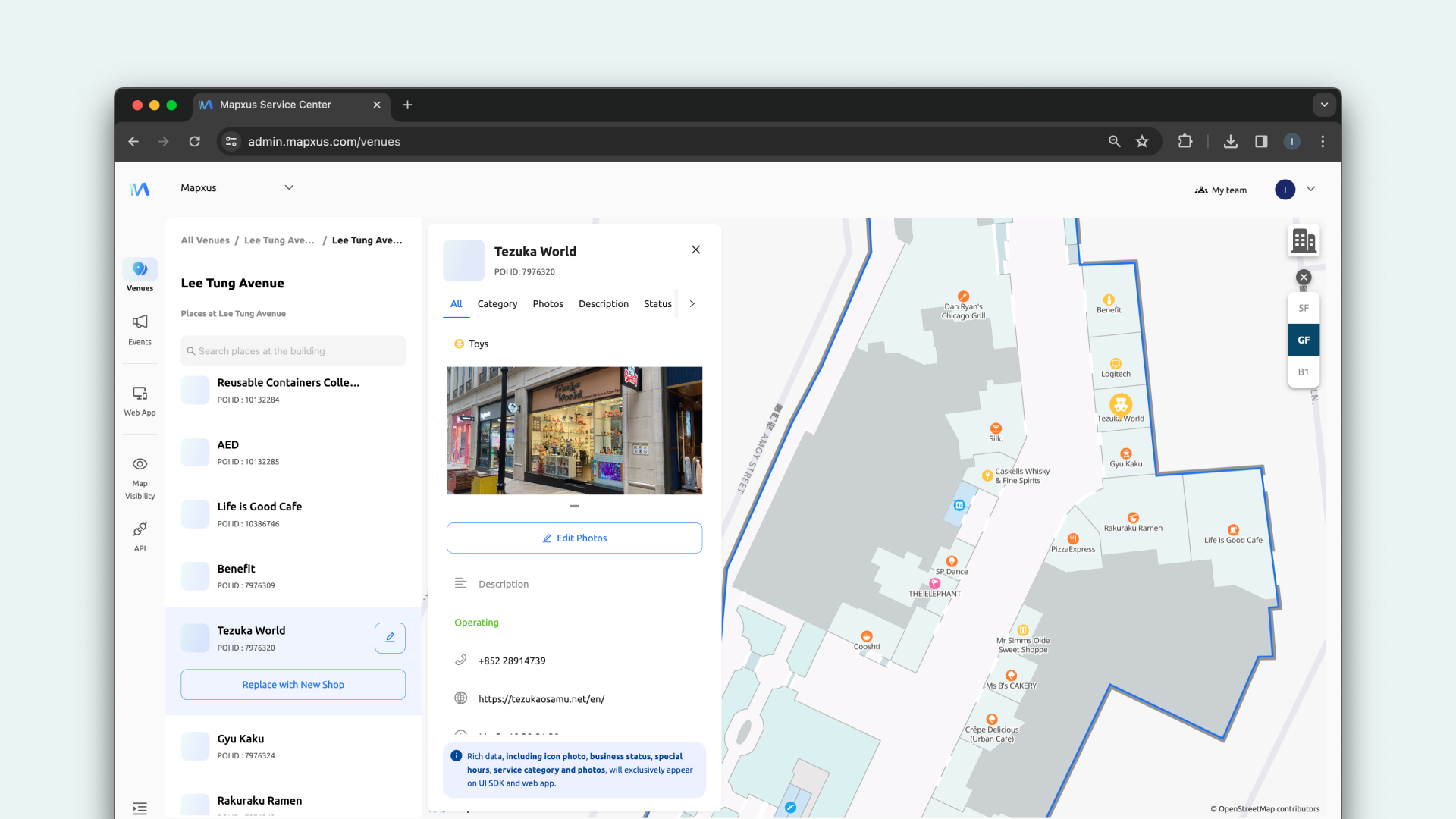Screen dimensions: 1456x819
Task: Select Gyu Kaku in places list
Action: pos(293,746)
